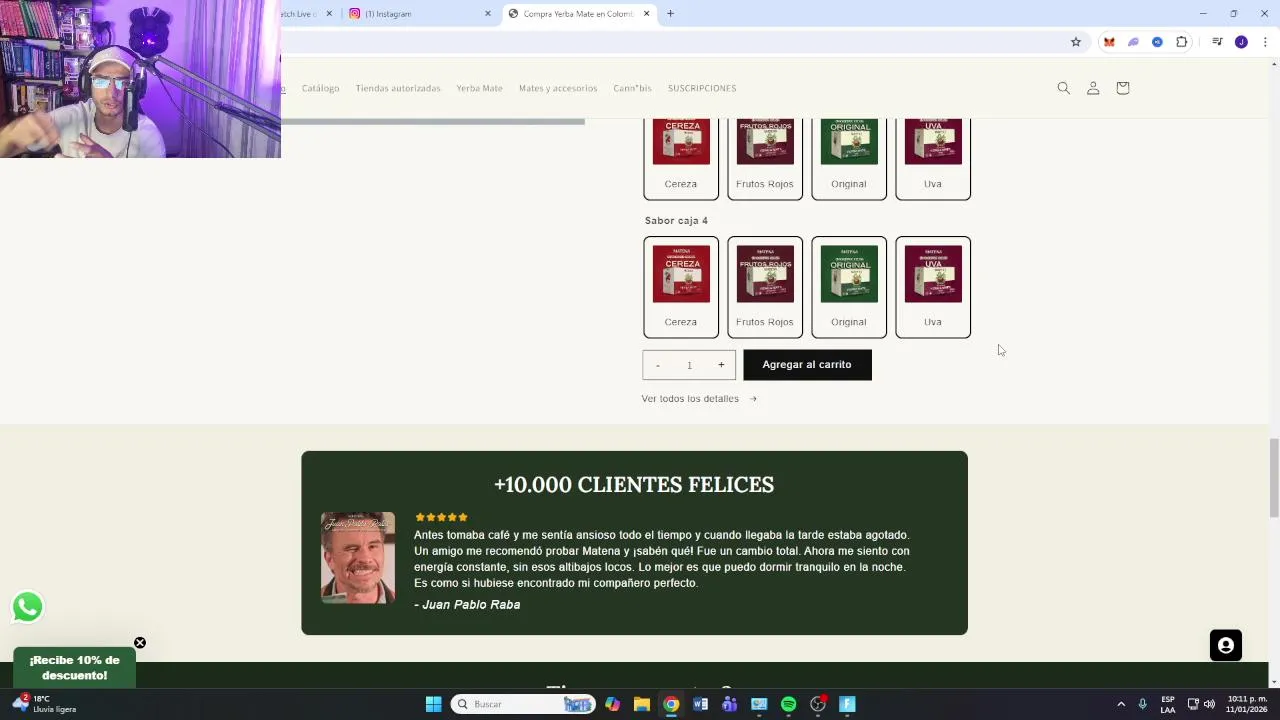Open the network and volume tray icons

[1200, 704]
